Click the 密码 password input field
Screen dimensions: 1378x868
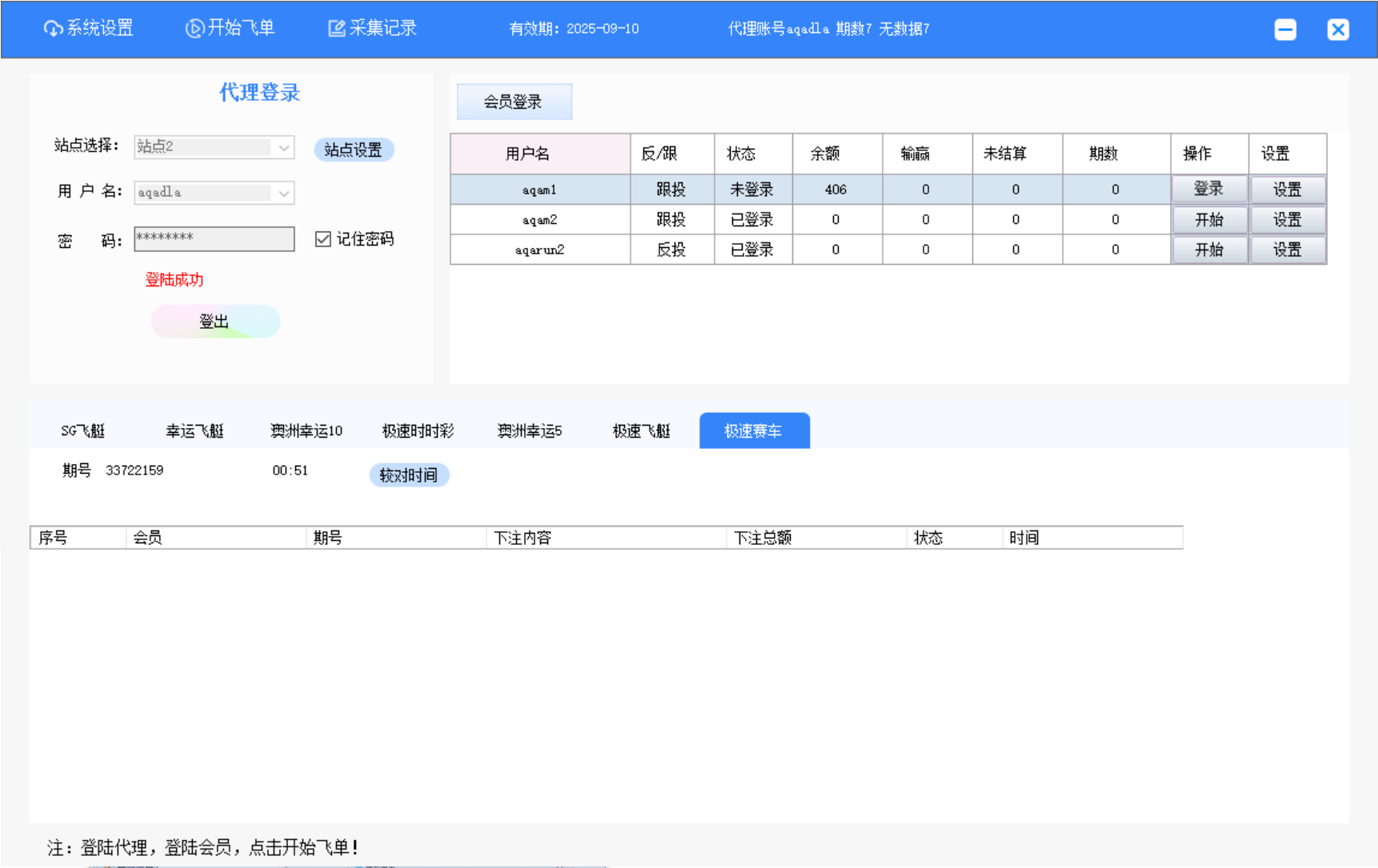point(214,238)
